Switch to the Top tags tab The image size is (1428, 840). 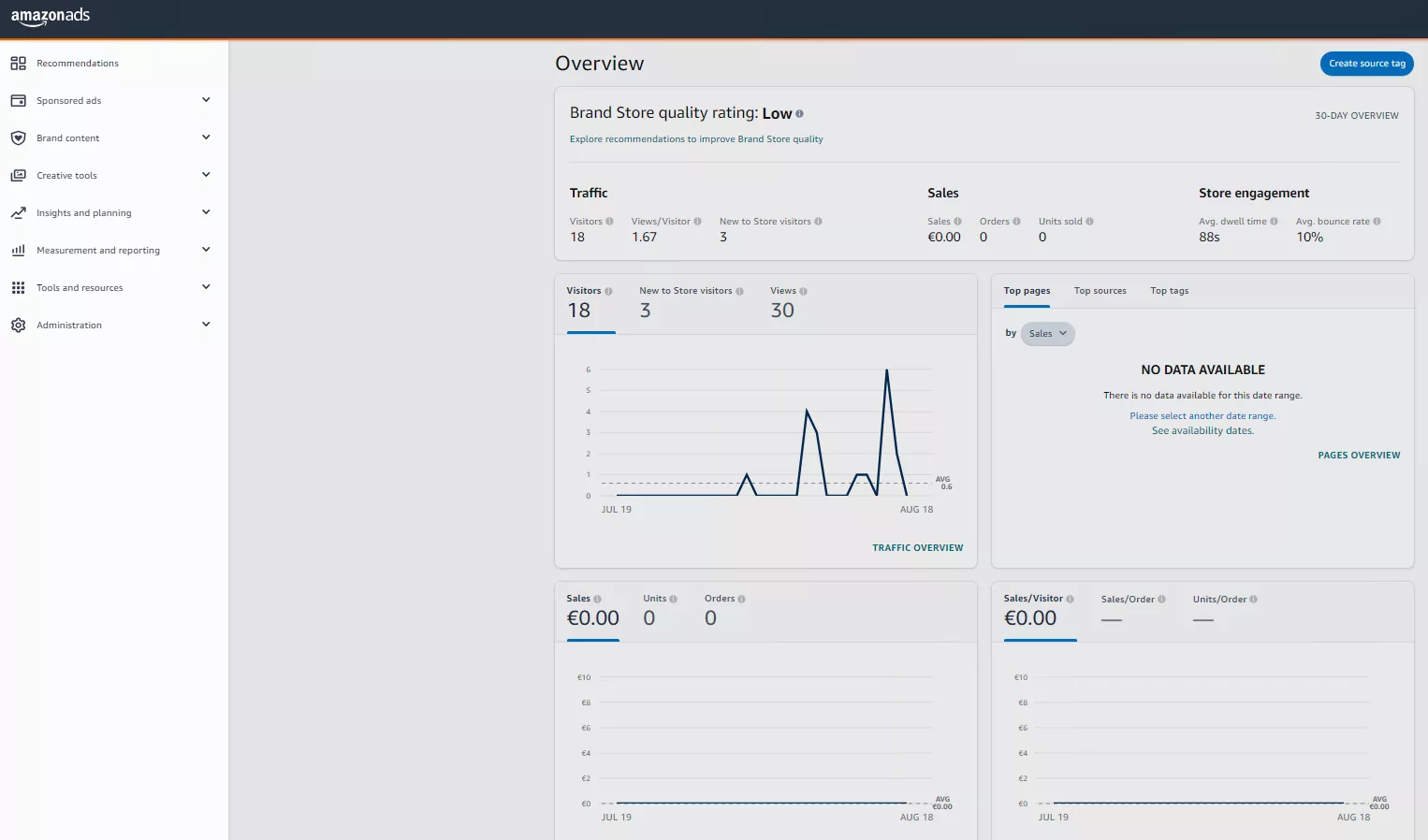click(x=1169, y=291)
